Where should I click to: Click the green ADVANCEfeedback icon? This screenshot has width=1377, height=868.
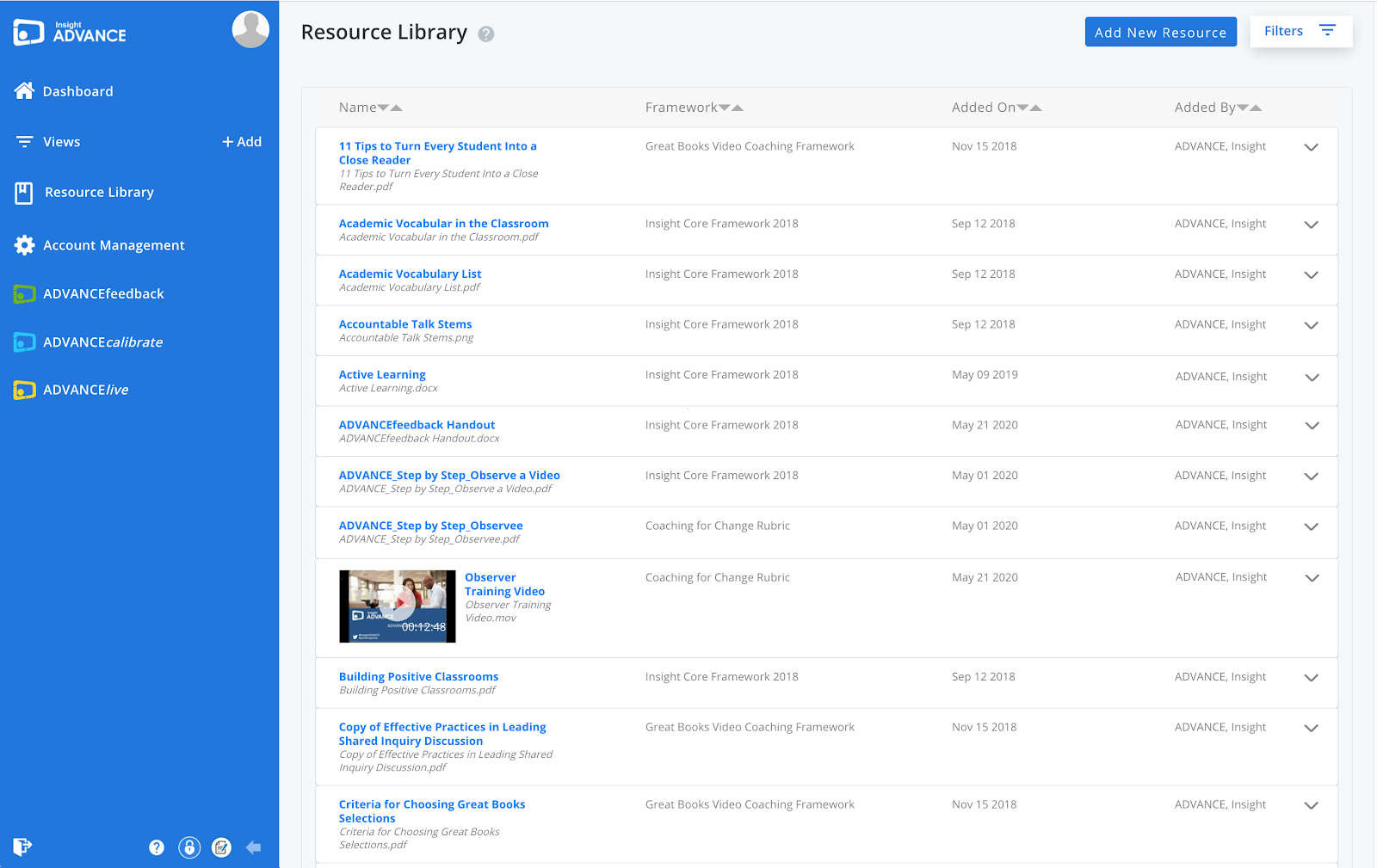point(24,294)
